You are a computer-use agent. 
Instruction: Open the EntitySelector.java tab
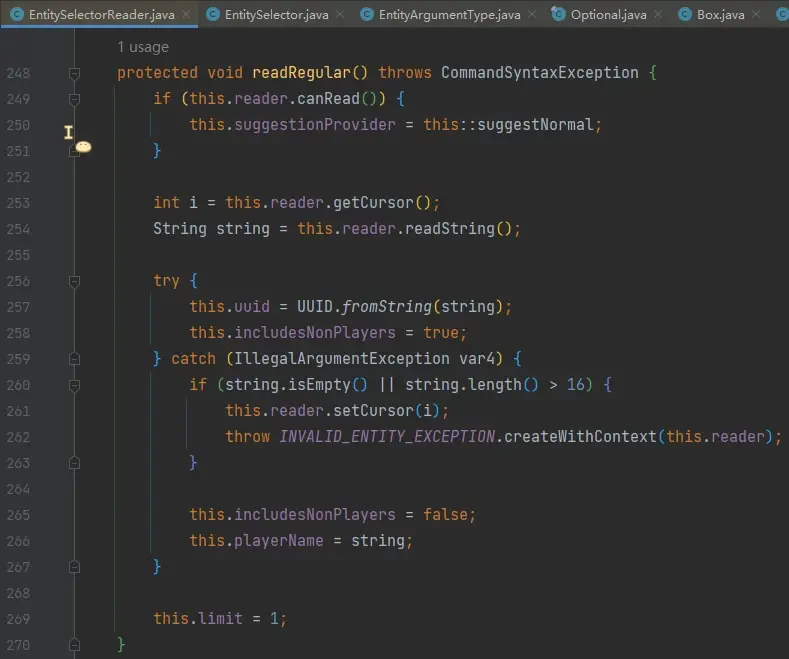(276, 15)
